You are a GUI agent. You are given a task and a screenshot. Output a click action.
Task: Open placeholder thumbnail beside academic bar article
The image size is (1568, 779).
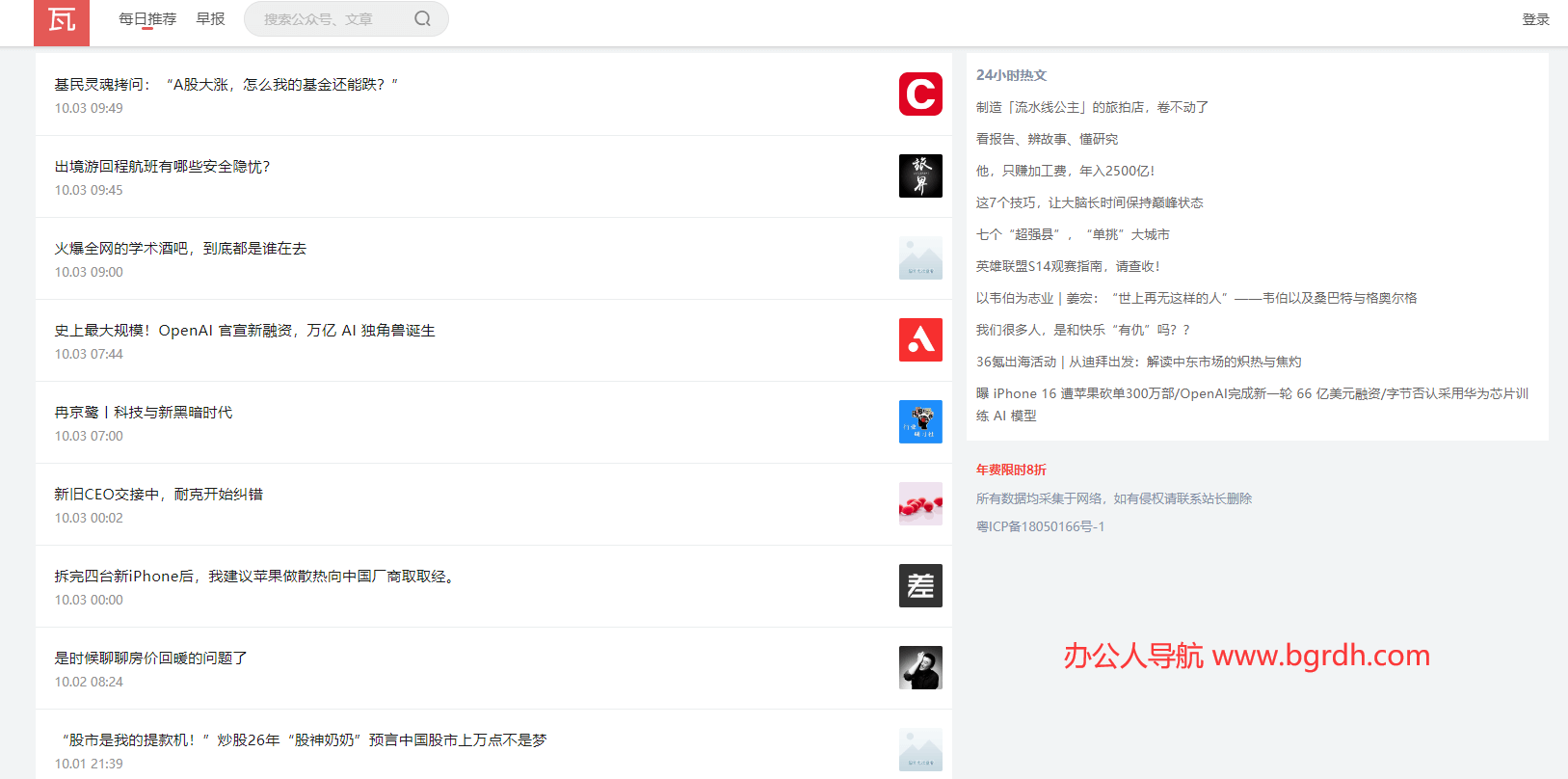920,258
